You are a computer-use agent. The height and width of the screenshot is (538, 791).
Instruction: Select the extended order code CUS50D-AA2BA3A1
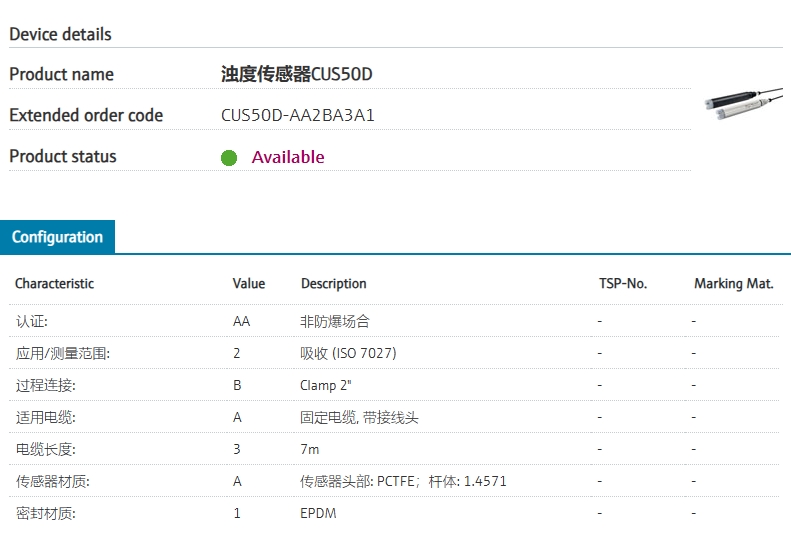297,115
